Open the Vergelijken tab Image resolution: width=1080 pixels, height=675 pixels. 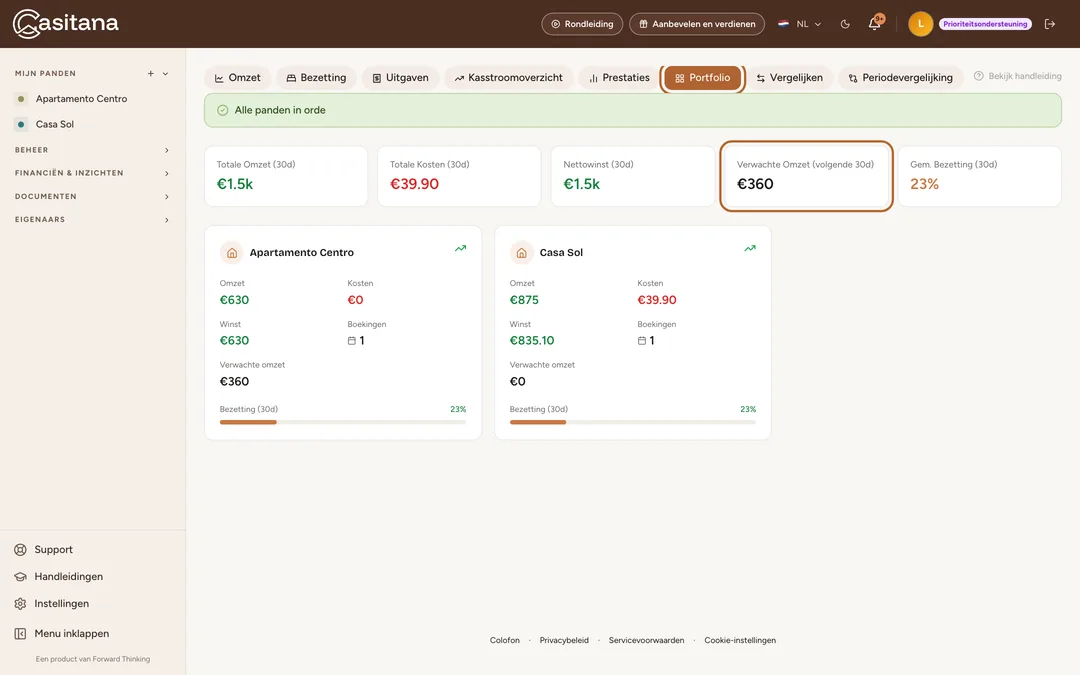tap(789, 78)
